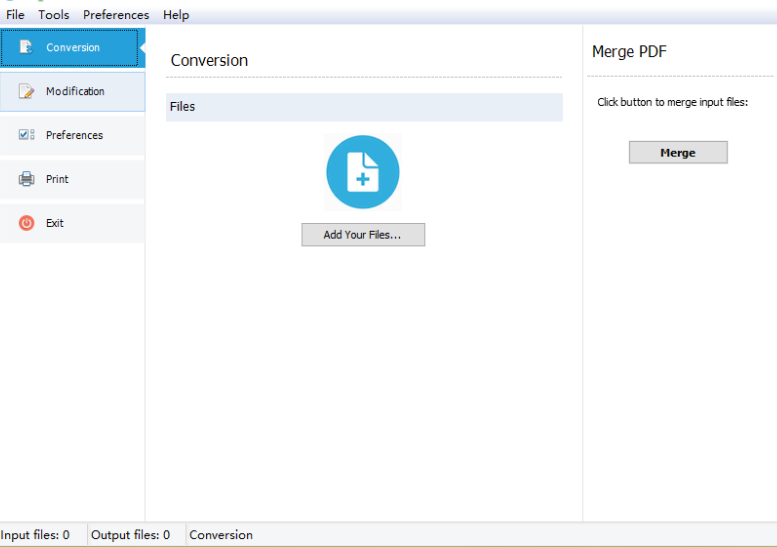Open the Tools menu
Image resolution: width=777 pixels, height=547 pixels.
pos(54,15)
